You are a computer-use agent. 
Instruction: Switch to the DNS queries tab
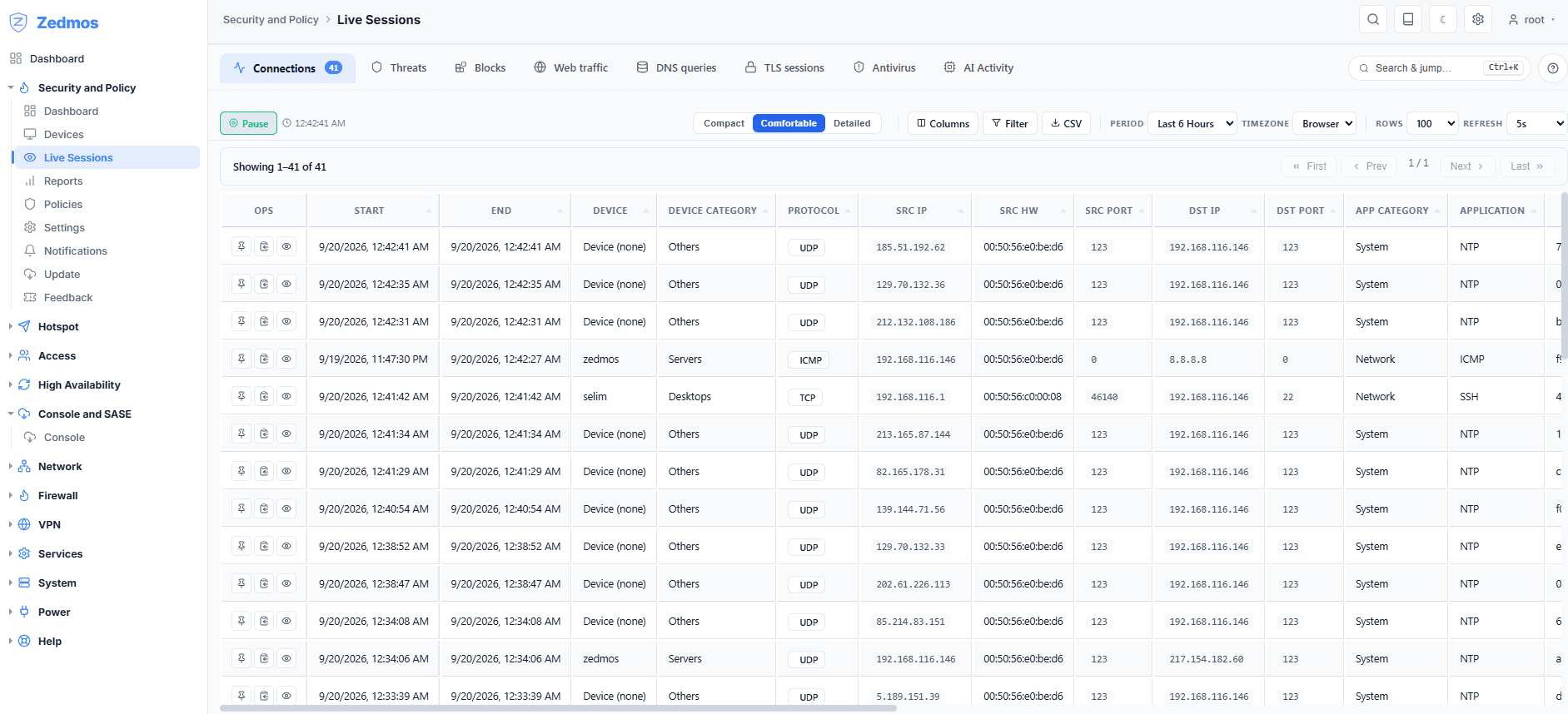(x=676, y=67)
